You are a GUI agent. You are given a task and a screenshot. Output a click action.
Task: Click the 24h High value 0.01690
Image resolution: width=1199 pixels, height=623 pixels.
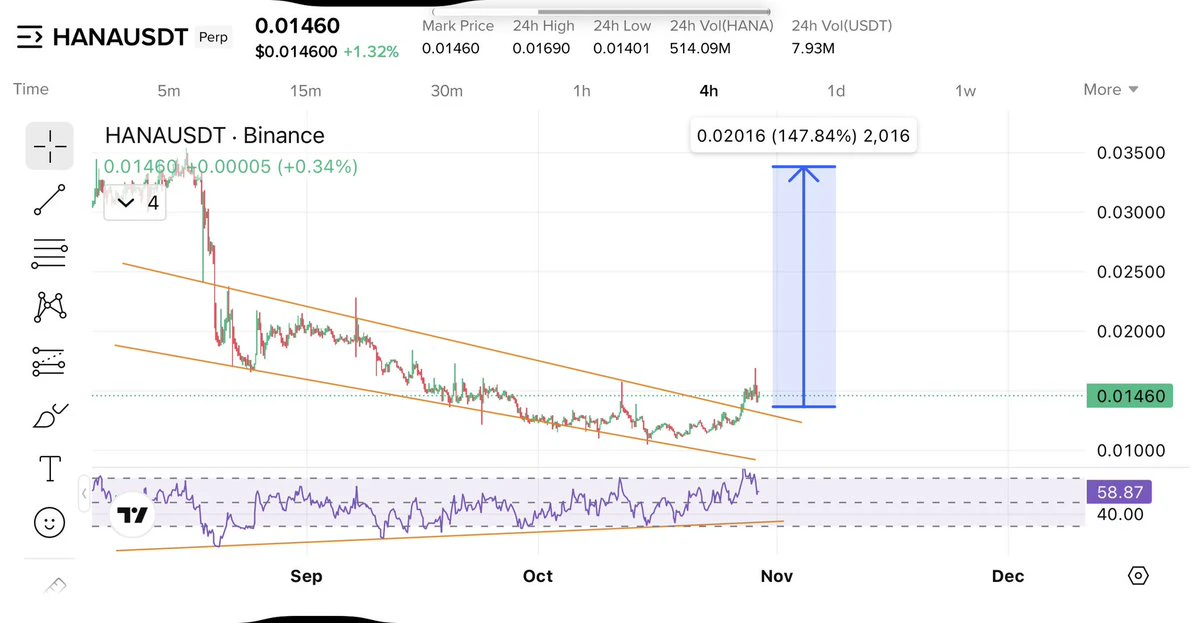tap(541, 48)
